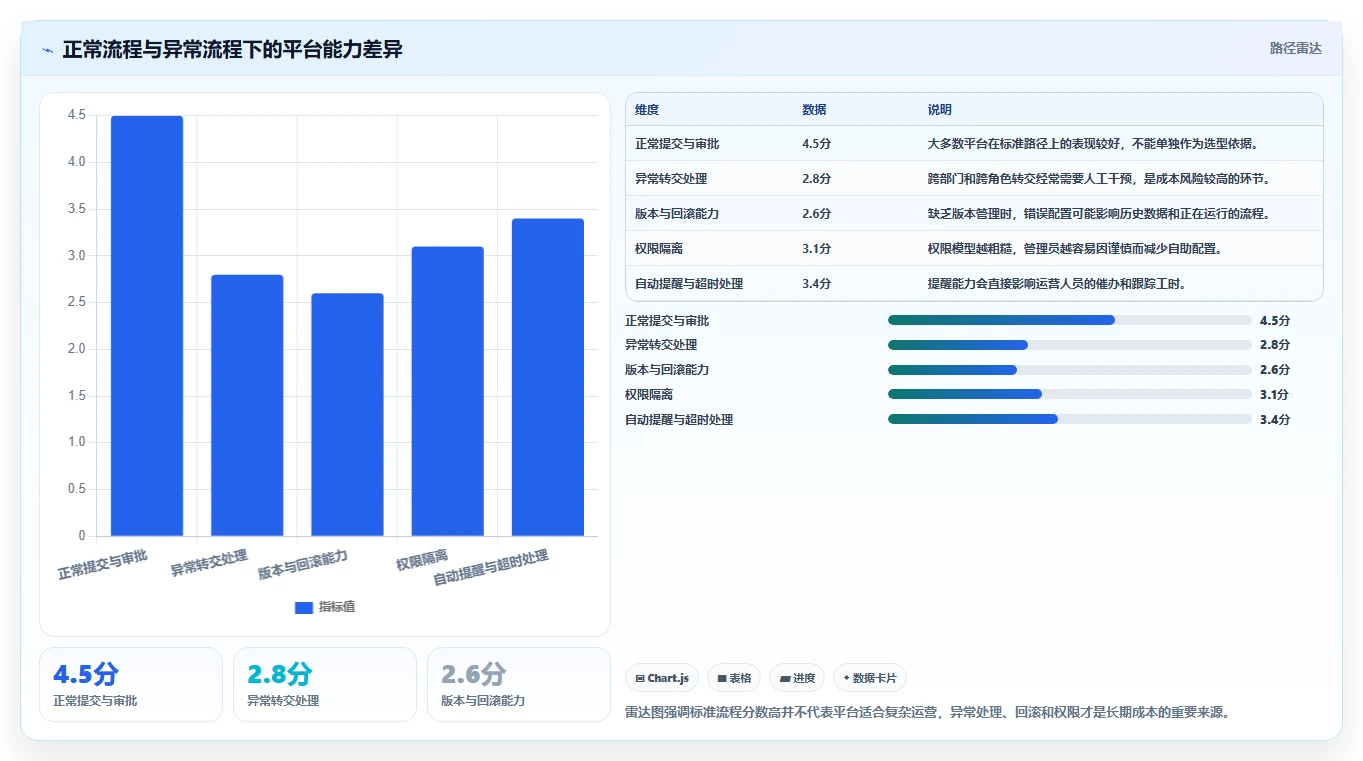The image size is (1363, 761).
Task: Click the 版本与回滚能力 bar in chart
Action: tap(347, 414)
